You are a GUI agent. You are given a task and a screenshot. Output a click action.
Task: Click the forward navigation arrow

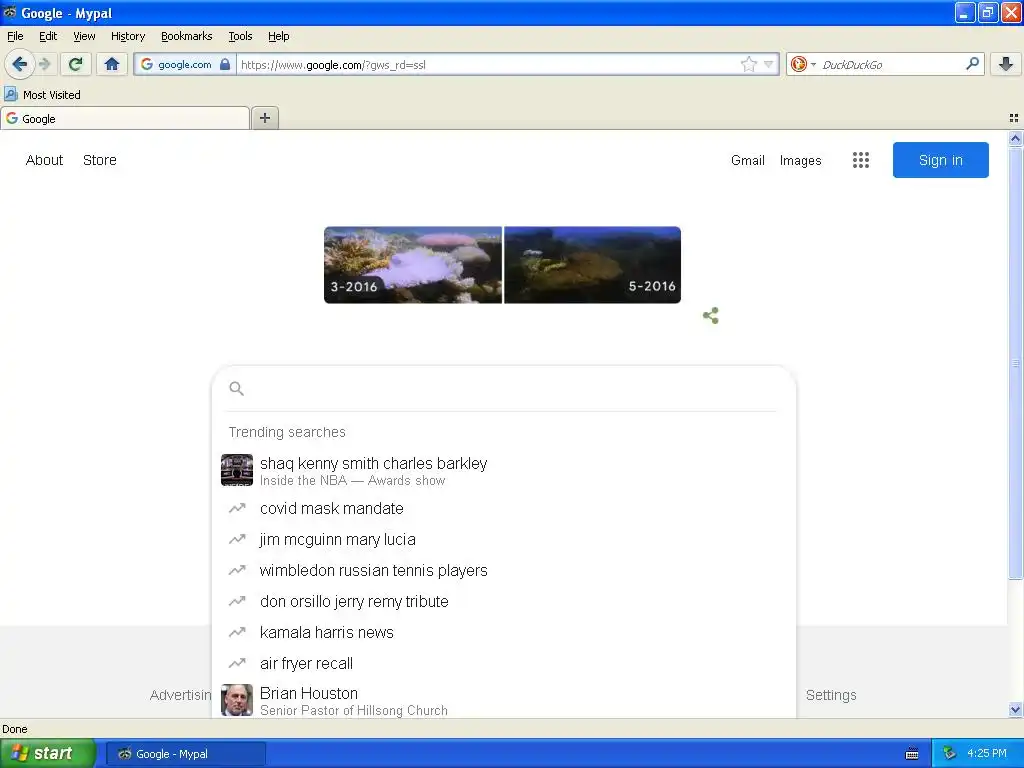click(45, 64)
